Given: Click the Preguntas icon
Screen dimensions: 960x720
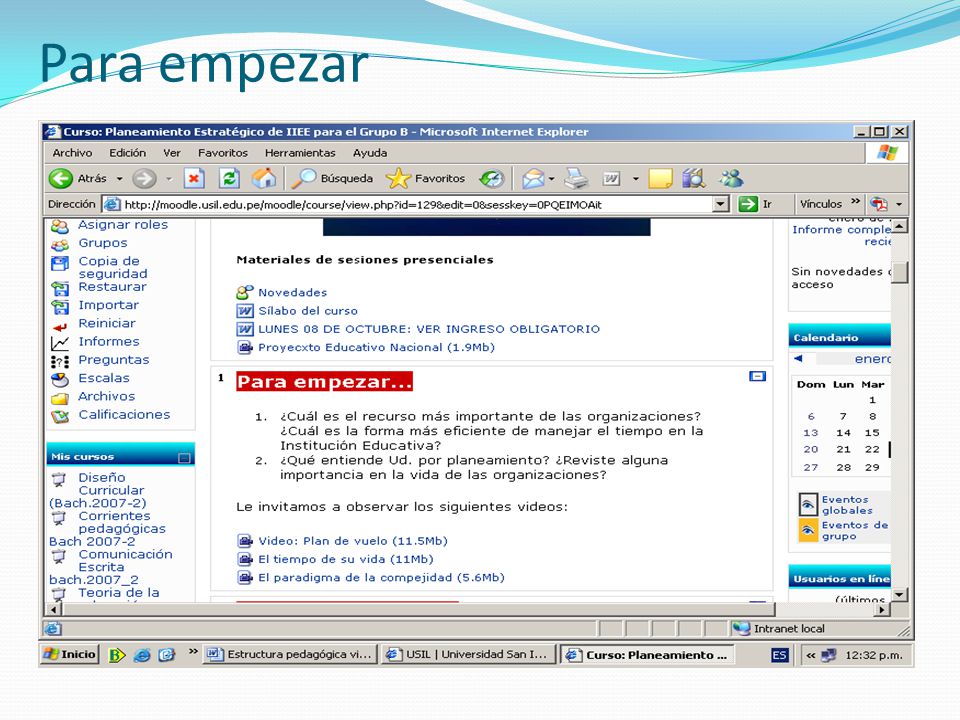Looking at the screenshot, I should coord(59,362).
